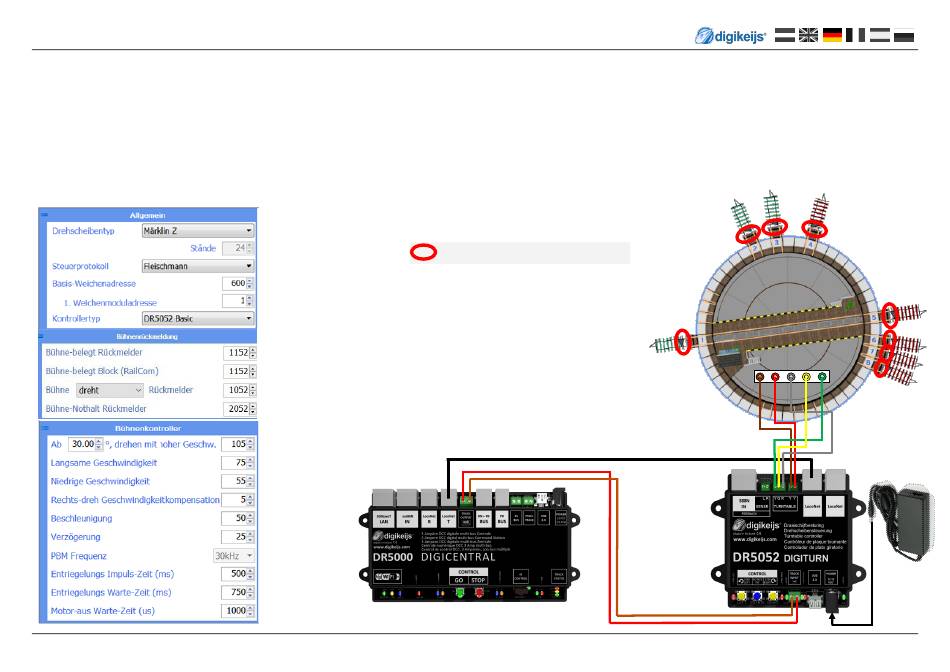Open the Steuerprotokoll dropdown showing Fleischmann
The height and width of the screenshot is (672, 950).
(x=198, y=266)
